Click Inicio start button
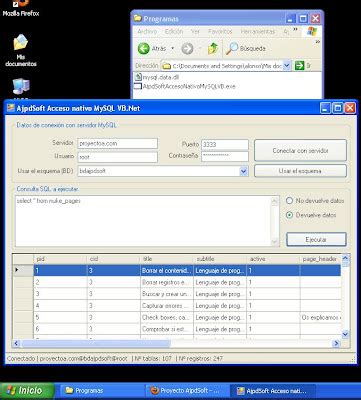 point(27,391)
